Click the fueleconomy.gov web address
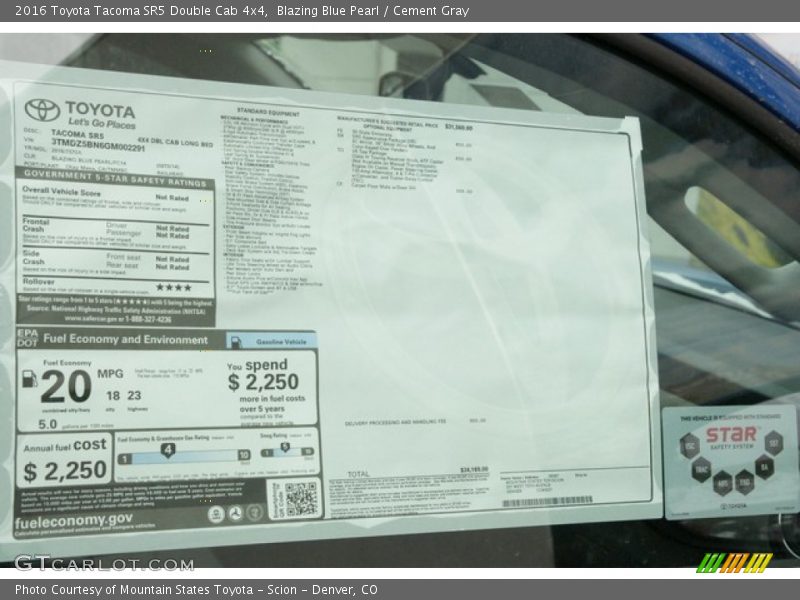800x600 pixels. pyautogui.click(x=73, y=521)
